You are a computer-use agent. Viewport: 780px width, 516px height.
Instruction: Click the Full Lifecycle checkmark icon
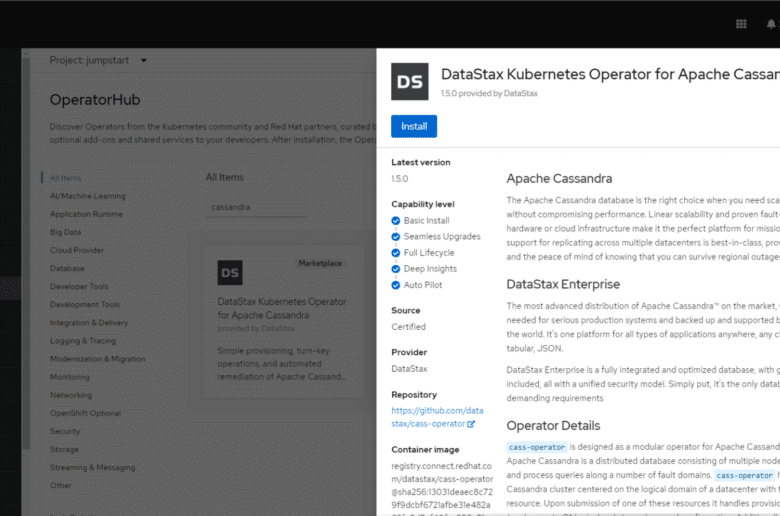pos(395,253)
